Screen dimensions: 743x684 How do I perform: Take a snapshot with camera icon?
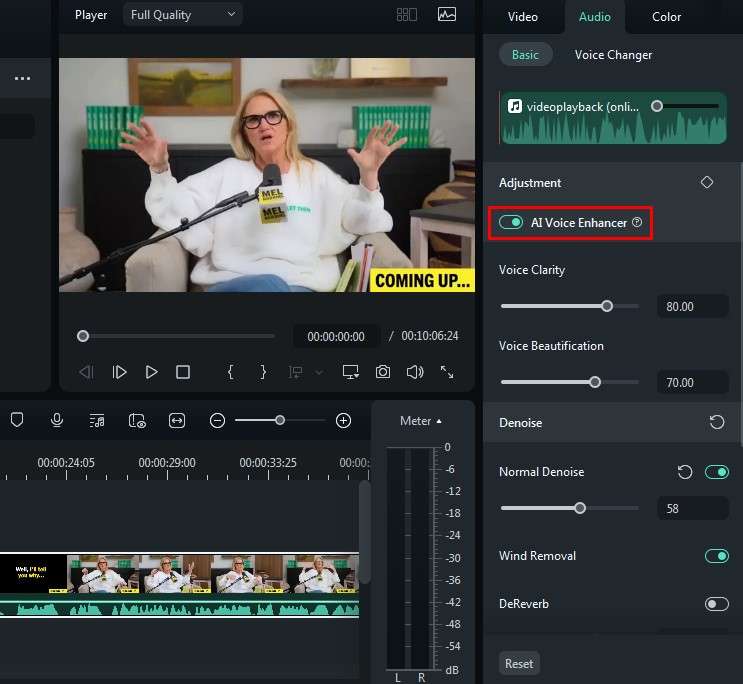click(383, 372)
